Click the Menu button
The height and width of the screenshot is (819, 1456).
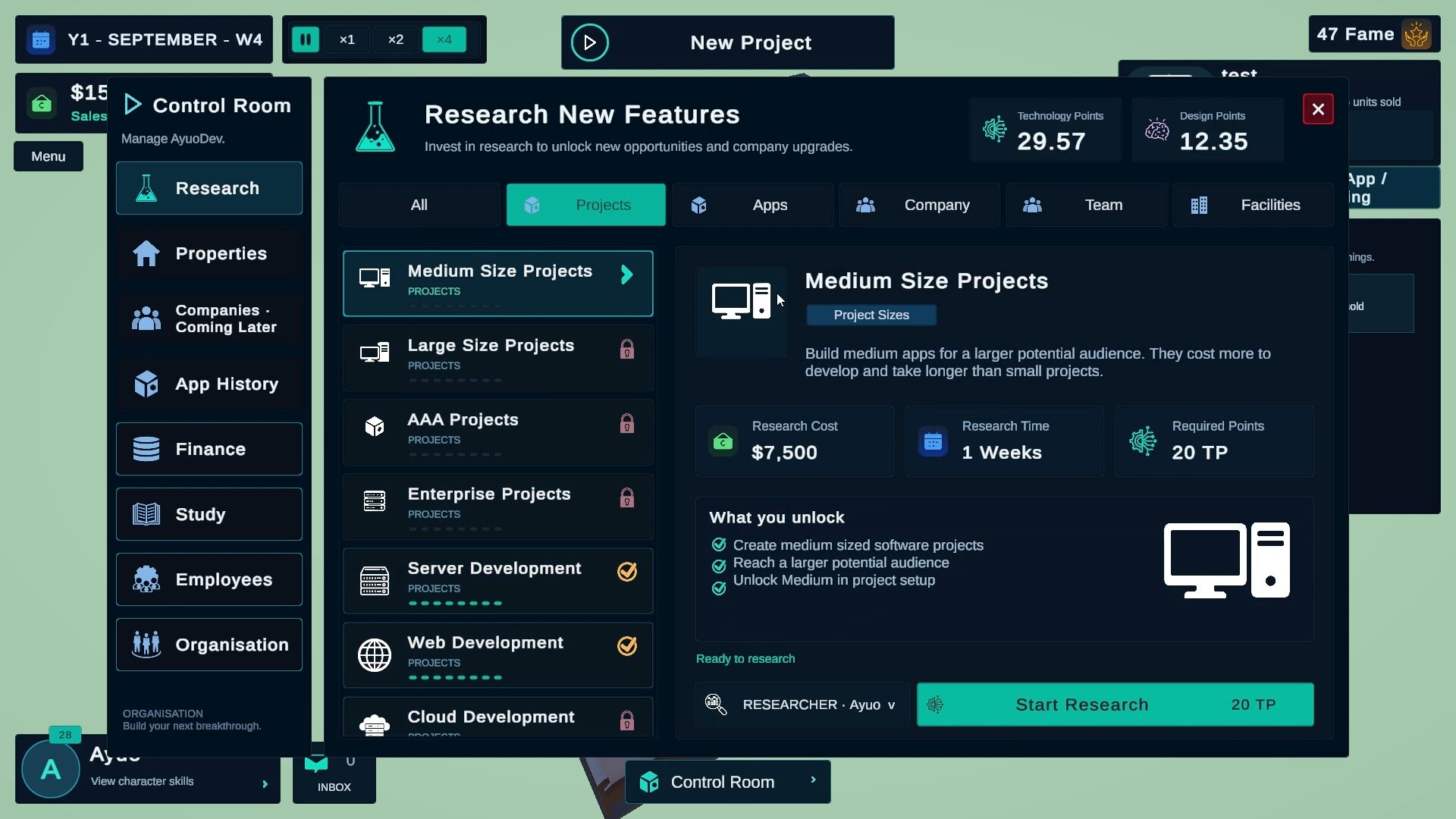(x=49, y=156)
